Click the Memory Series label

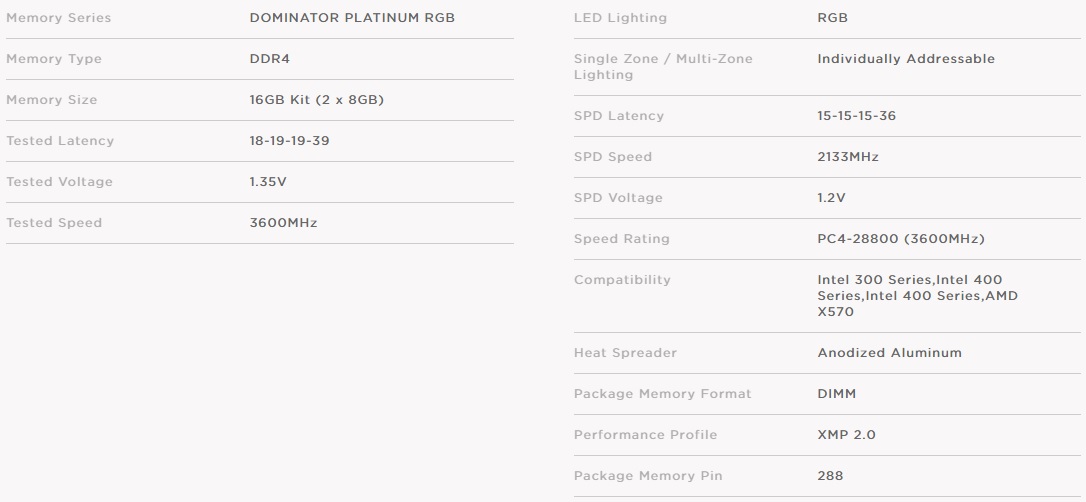[x=58, y=18]
